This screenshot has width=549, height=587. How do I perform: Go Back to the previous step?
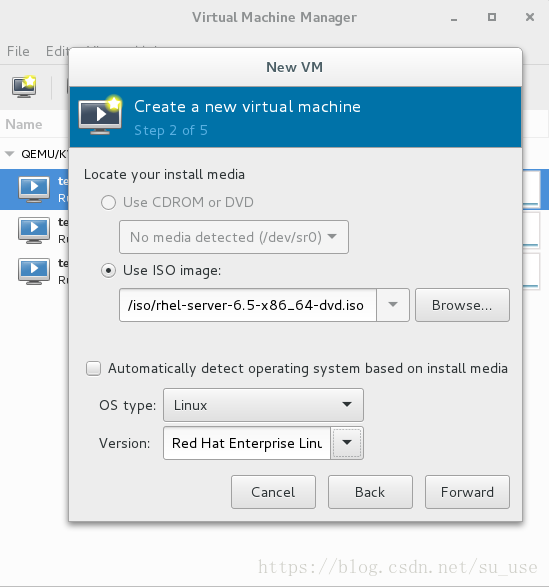click(370, 492)
